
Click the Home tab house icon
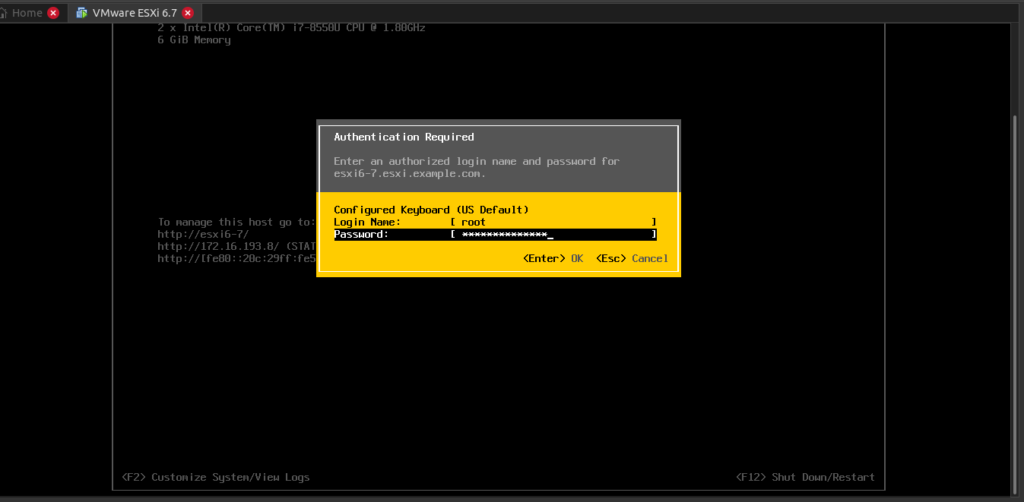[5, 13]
